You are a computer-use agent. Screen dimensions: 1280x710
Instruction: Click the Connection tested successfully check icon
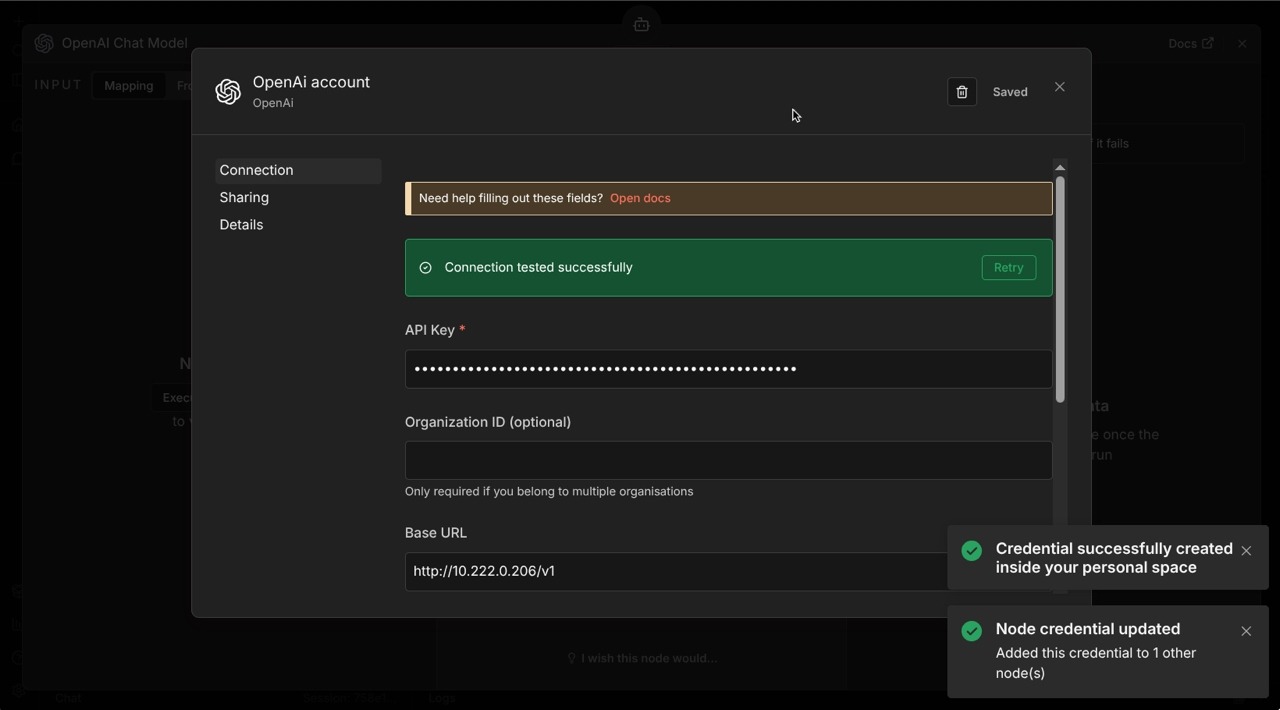coord(425,268)
